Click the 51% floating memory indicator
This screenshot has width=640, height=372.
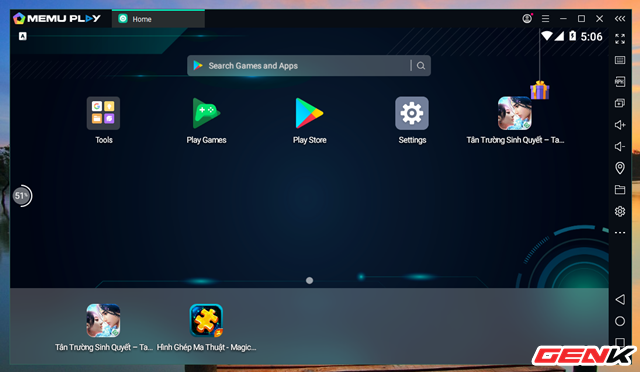tap(22, 196)
